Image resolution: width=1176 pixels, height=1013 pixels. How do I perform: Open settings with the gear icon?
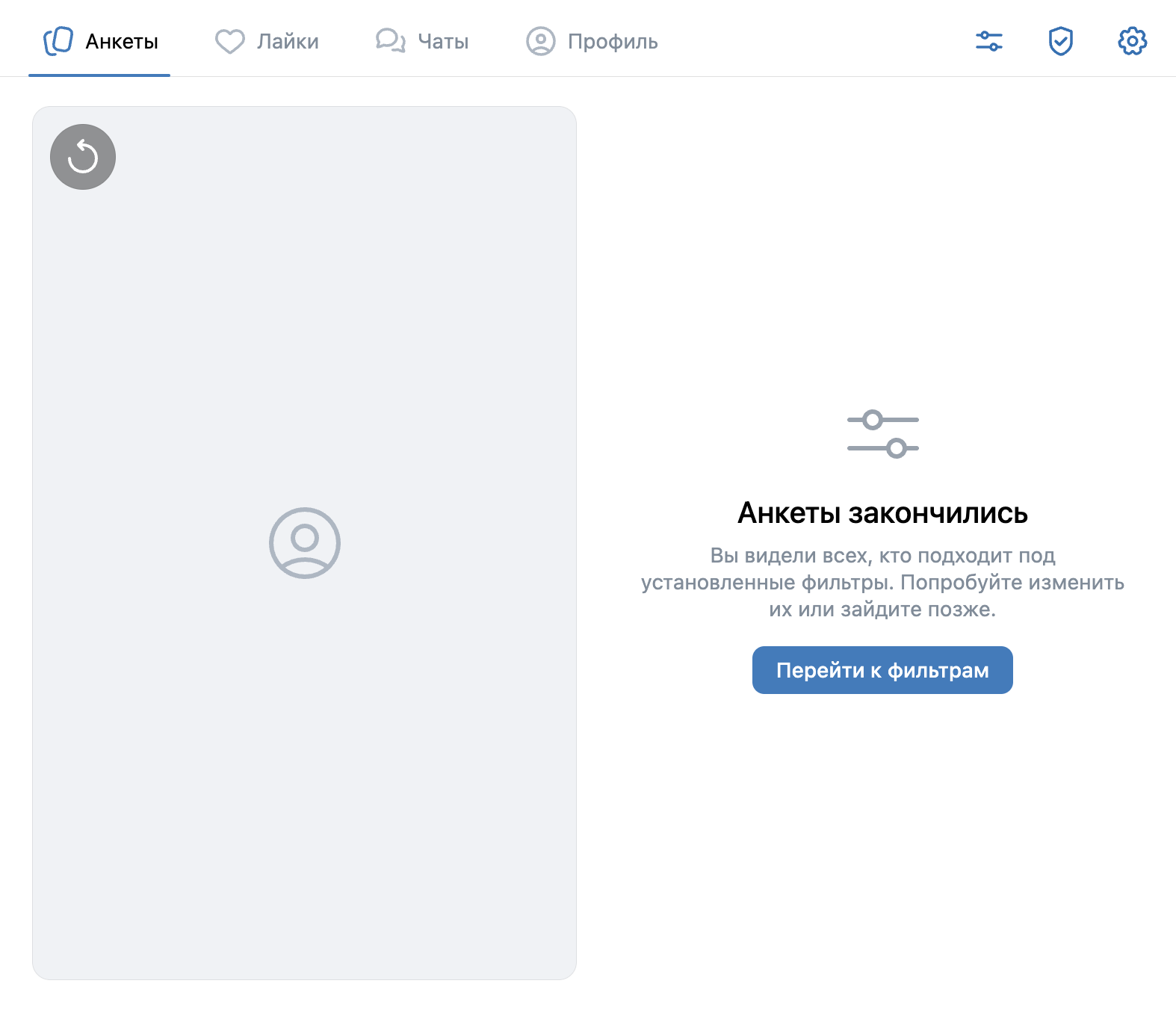(x=1133, y=41)
